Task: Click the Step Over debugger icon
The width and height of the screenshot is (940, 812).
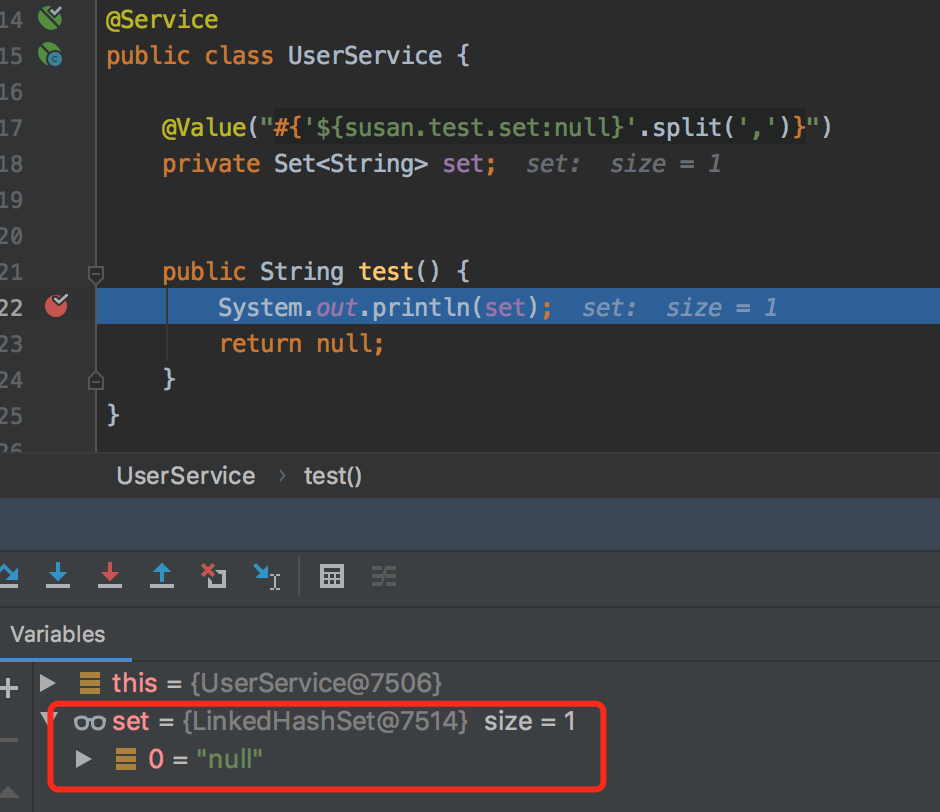Action: tap(8, 575)
